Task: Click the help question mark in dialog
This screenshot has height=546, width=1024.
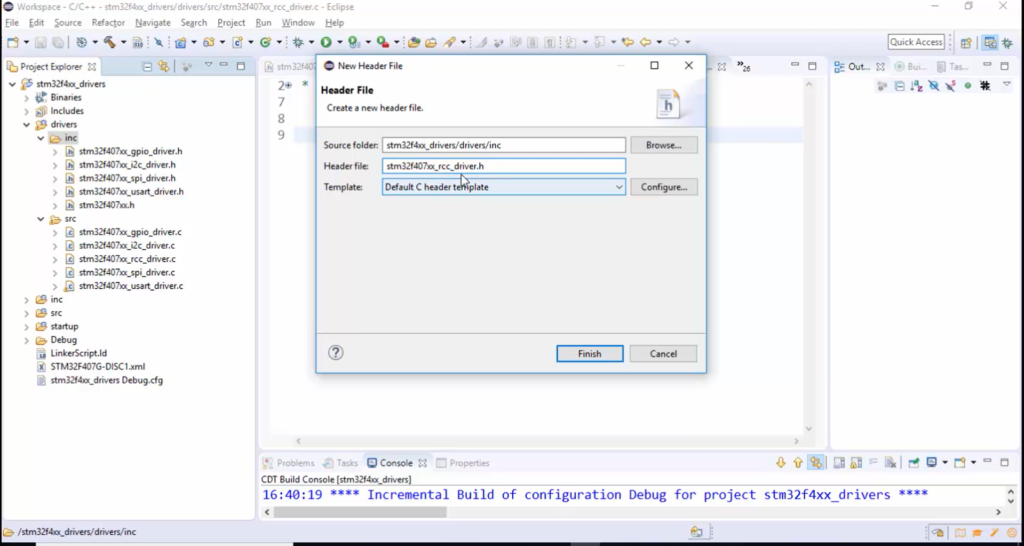Action: [x=336, y=353]
